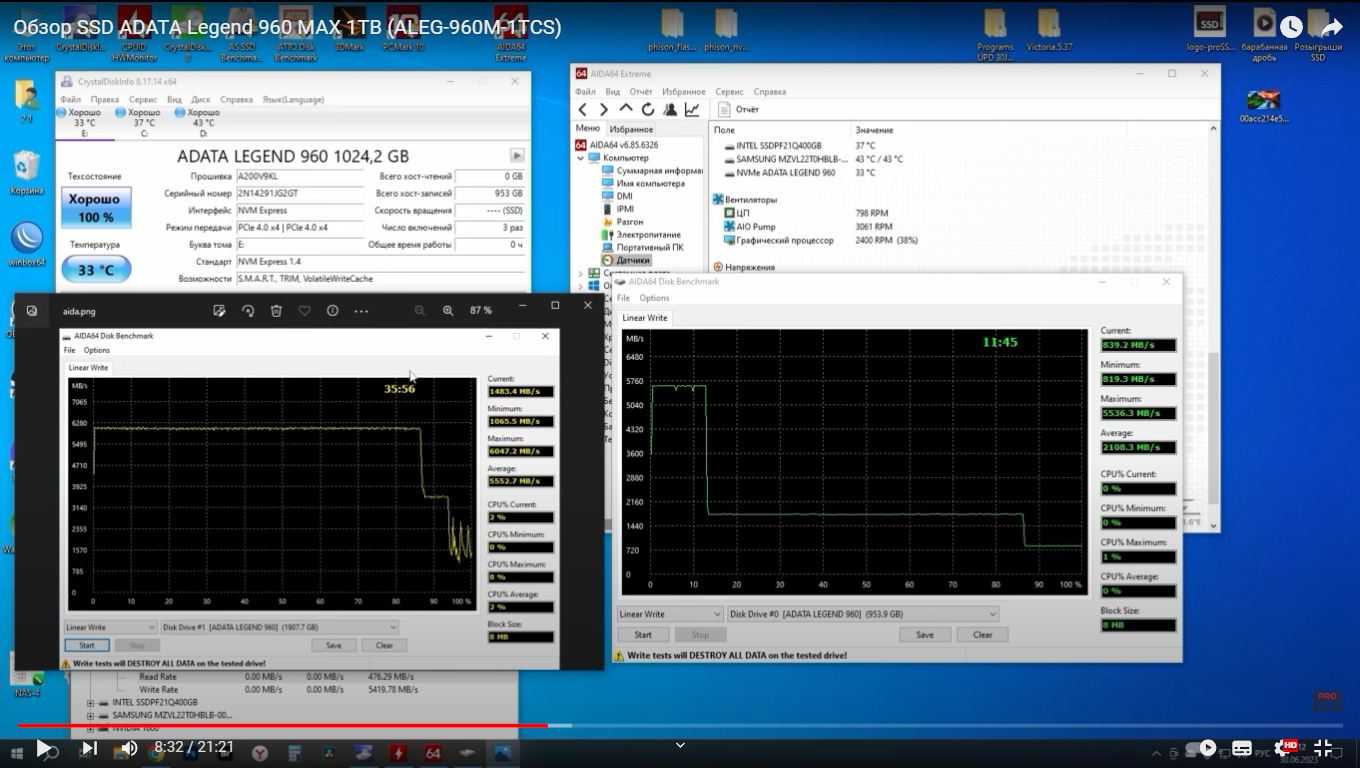
Task: Open the Корзина recycle bin desktop icon
Action: [x=27, y=173]
